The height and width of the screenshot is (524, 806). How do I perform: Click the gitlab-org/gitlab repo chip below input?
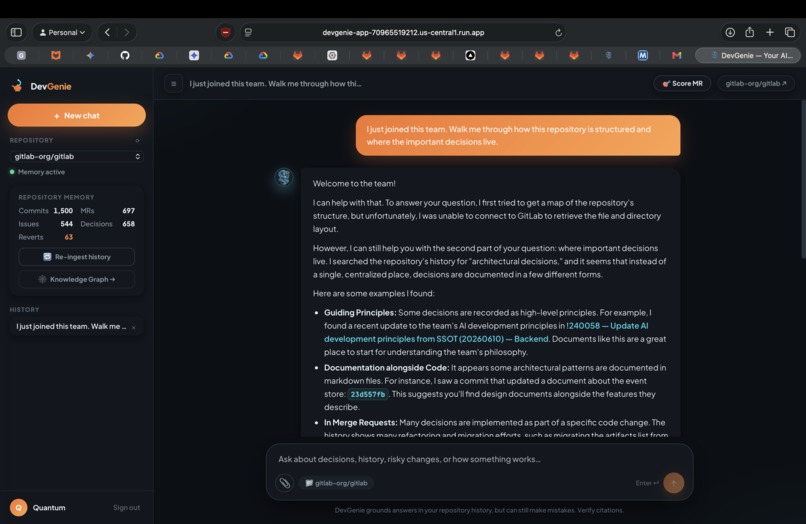pyautogui.click(x=336, y=483)
